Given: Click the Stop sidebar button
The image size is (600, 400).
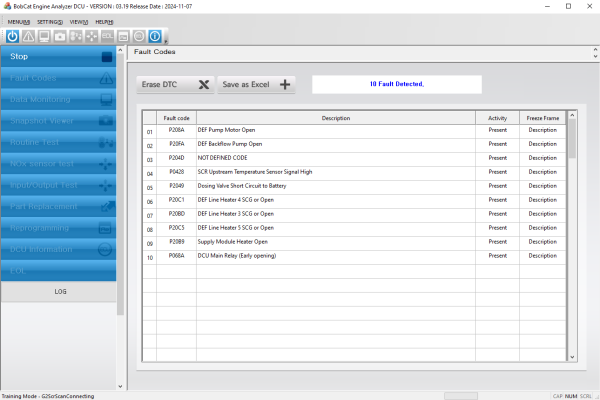Looking at the screenshot, I should click(x=58, y=56).
